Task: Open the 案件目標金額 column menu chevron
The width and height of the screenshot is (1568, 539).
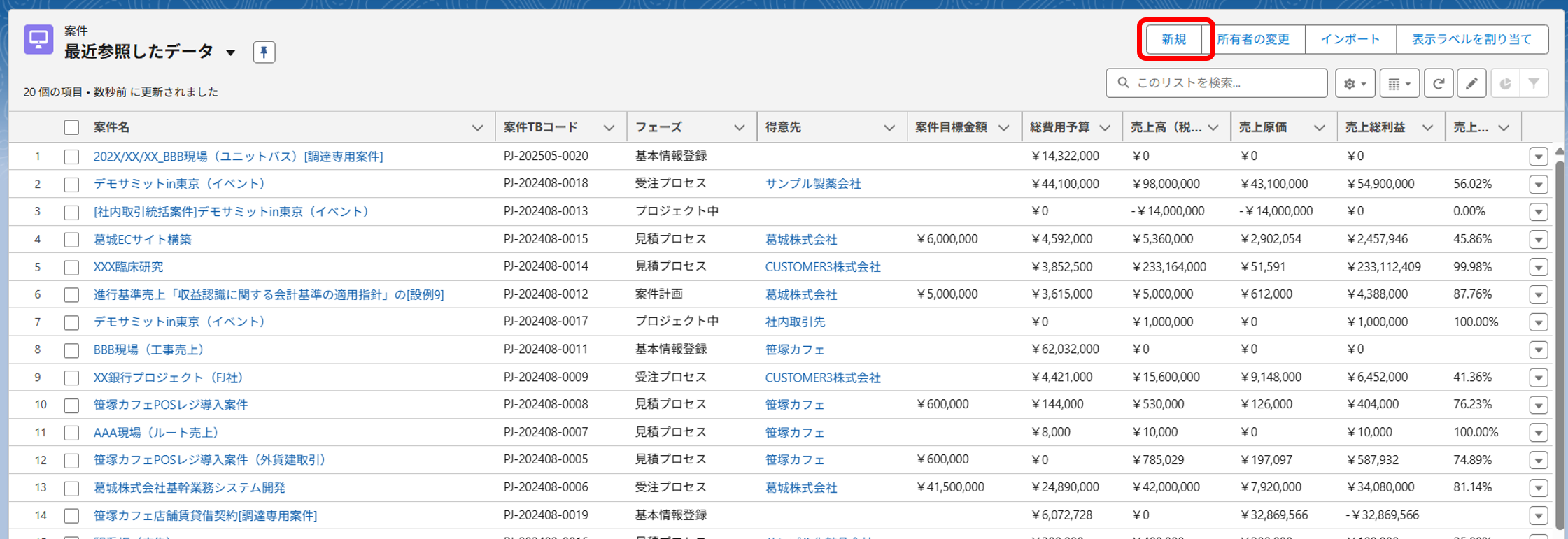Action: pyautogui.click(x=1003, y=128)
